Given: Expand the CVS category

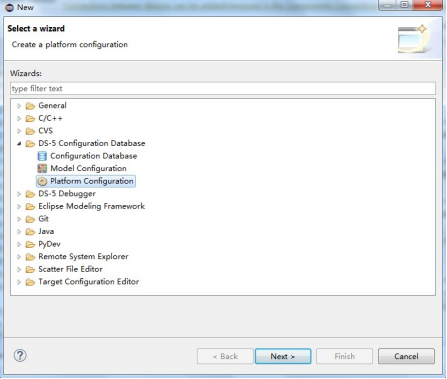Looking at the screenshot, I should [19, 131].
